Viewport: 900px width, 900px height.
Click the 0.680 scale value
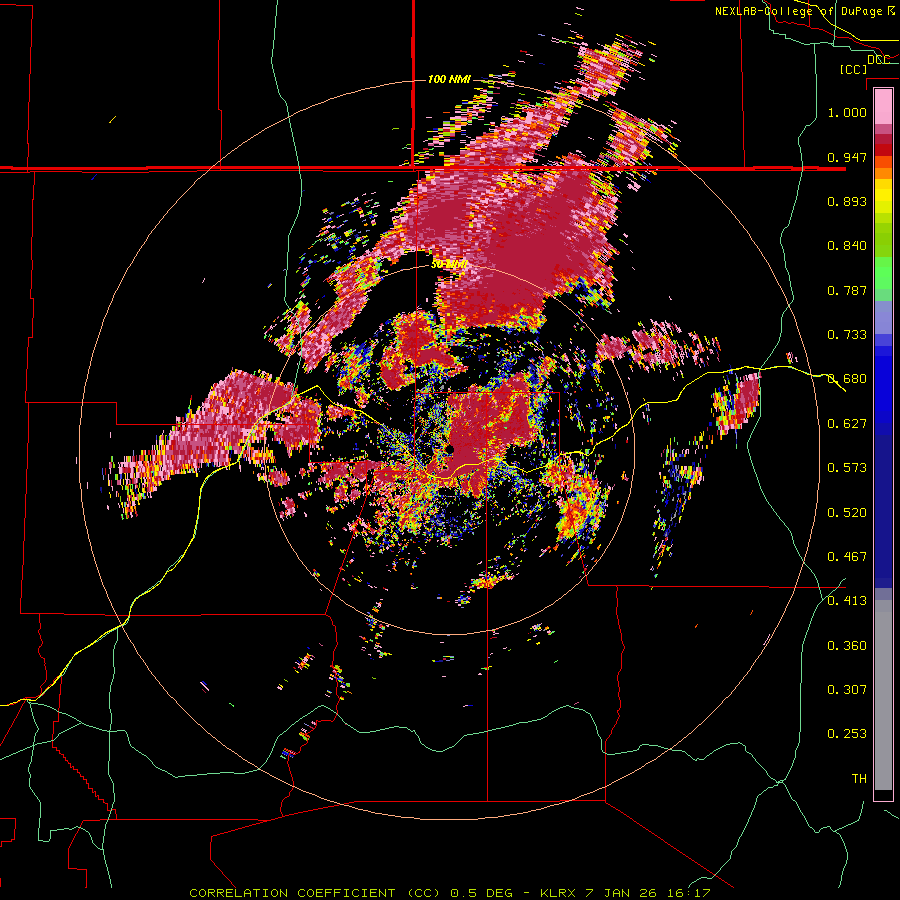coord(847,379)
